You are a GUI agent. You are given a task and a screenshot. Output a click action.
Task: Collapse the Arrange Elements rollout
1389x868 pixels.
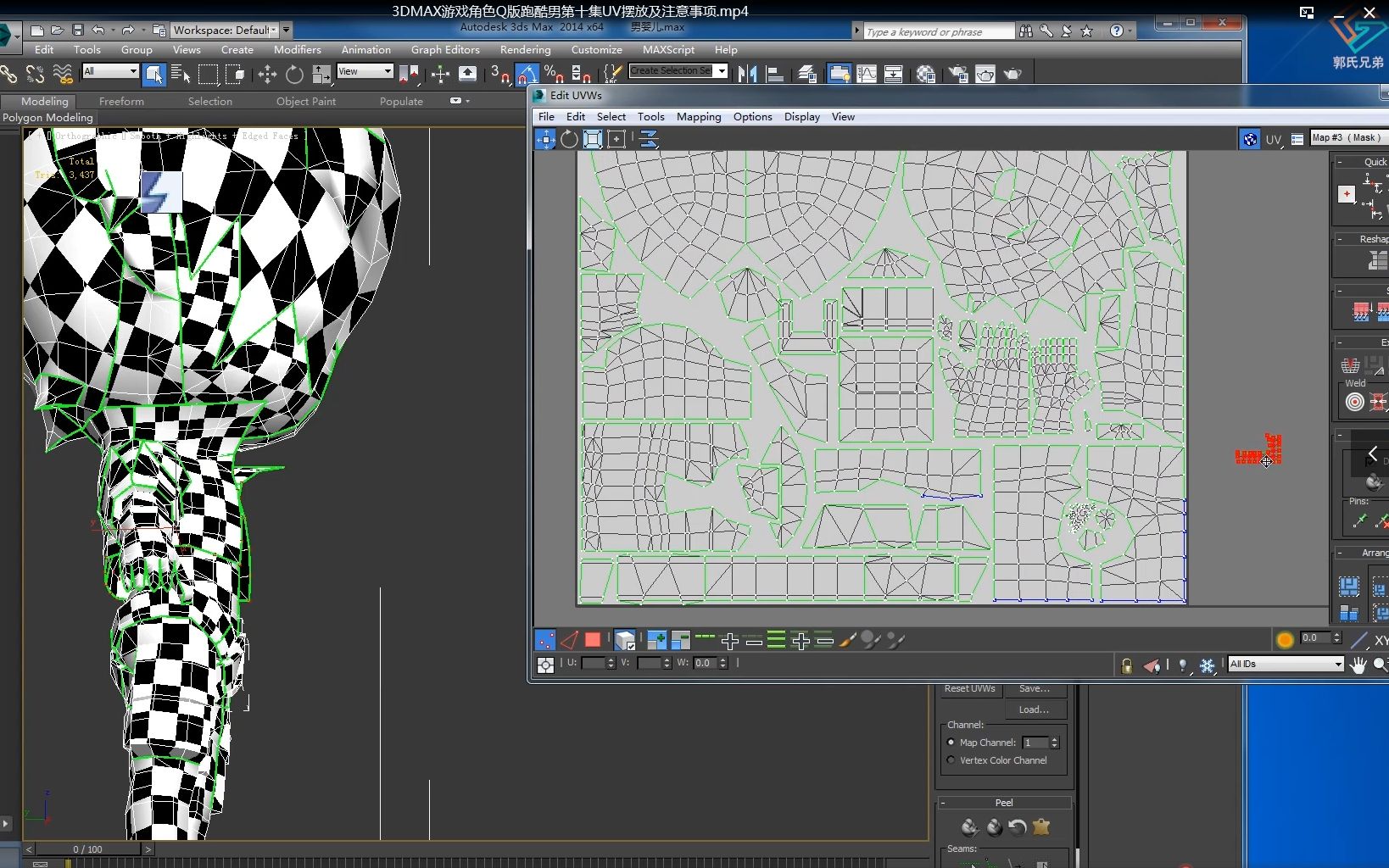click(x=1361, y=553)
